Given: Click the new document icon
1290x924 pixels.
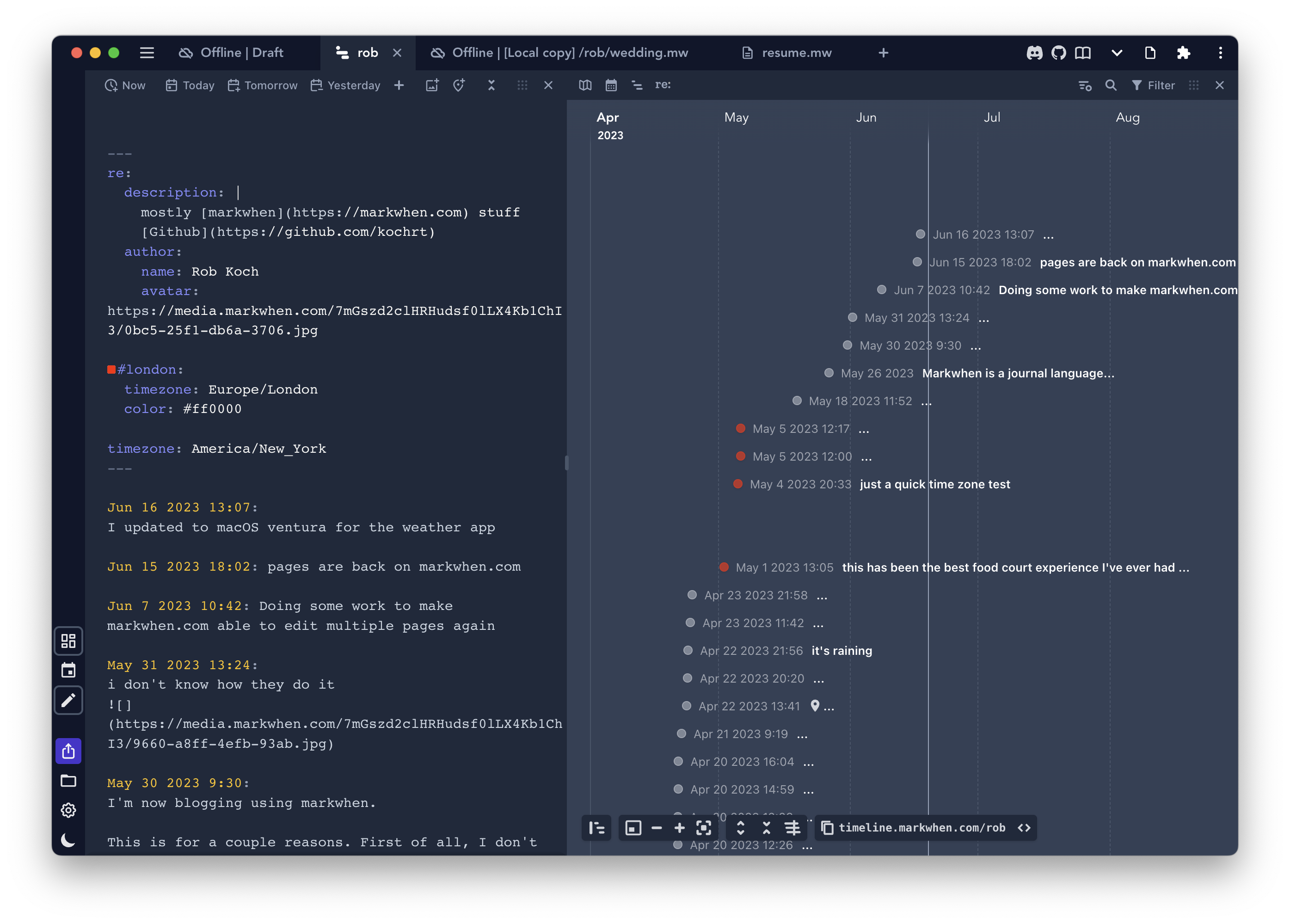Looking at the screenshot, I should point(1150,53).
